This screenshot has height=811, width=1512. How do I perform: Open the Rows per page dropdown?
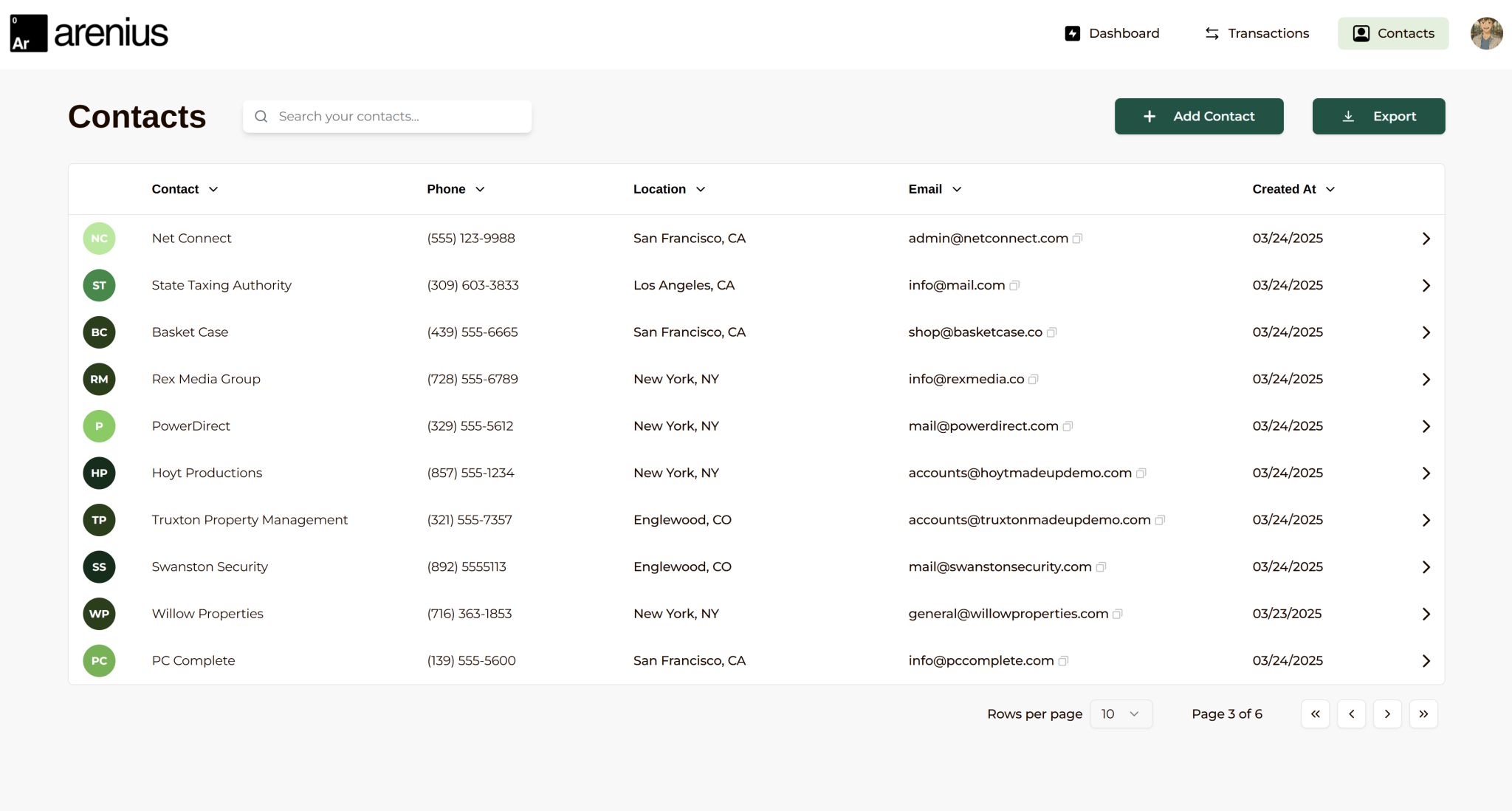(1121, 714)
